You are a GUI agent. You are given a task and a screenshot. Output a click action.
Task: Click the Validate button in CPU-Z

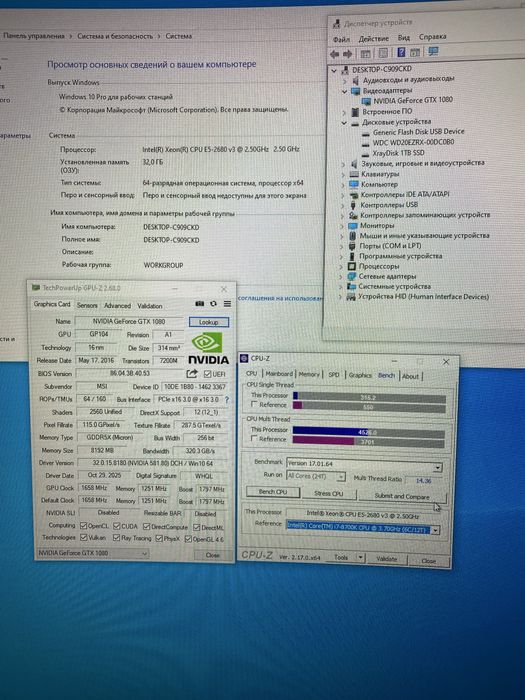tap(387, 558)
